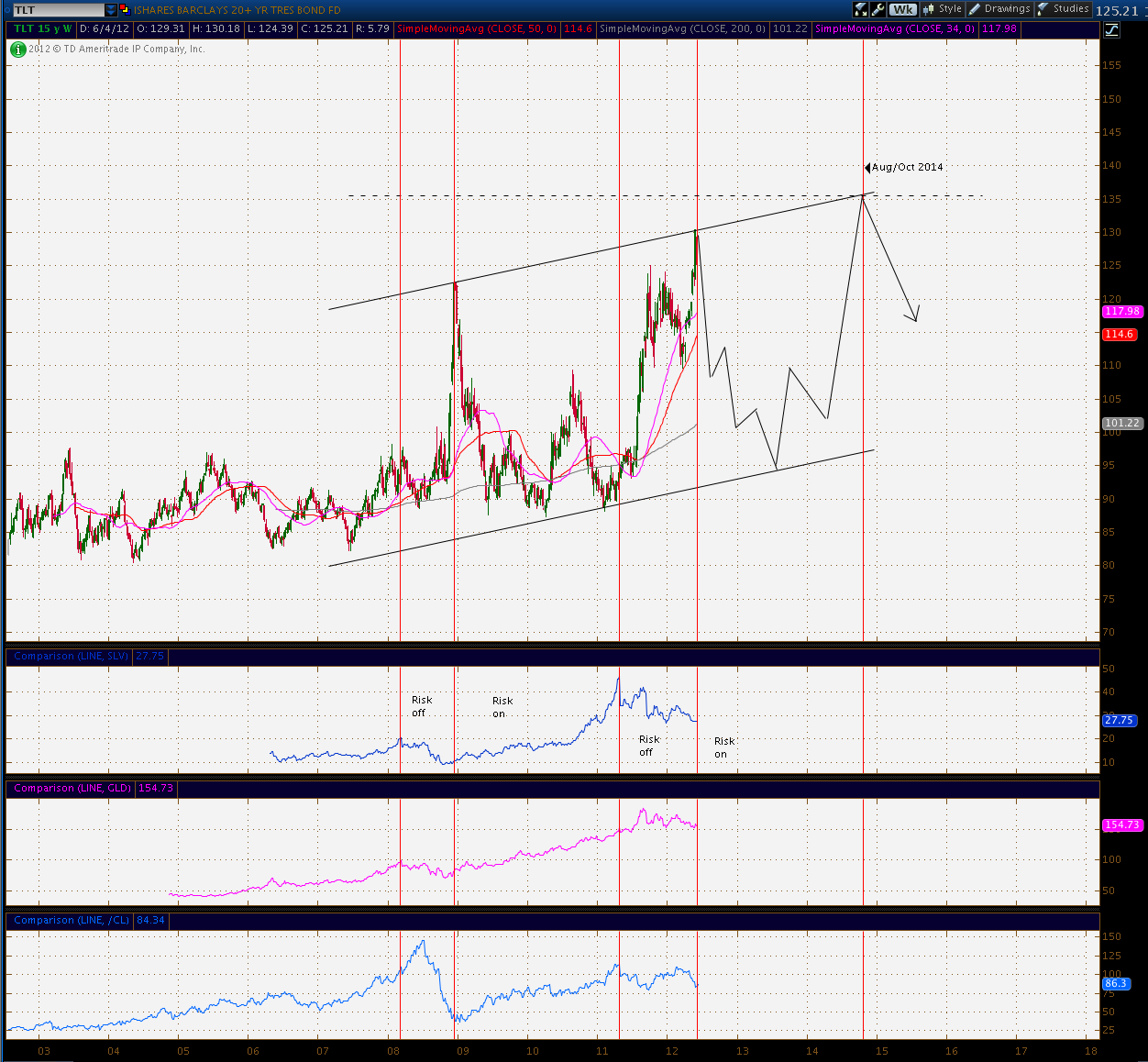
Task: Click the TLT 15 y W timeframe label
Action: coord(42,29)
